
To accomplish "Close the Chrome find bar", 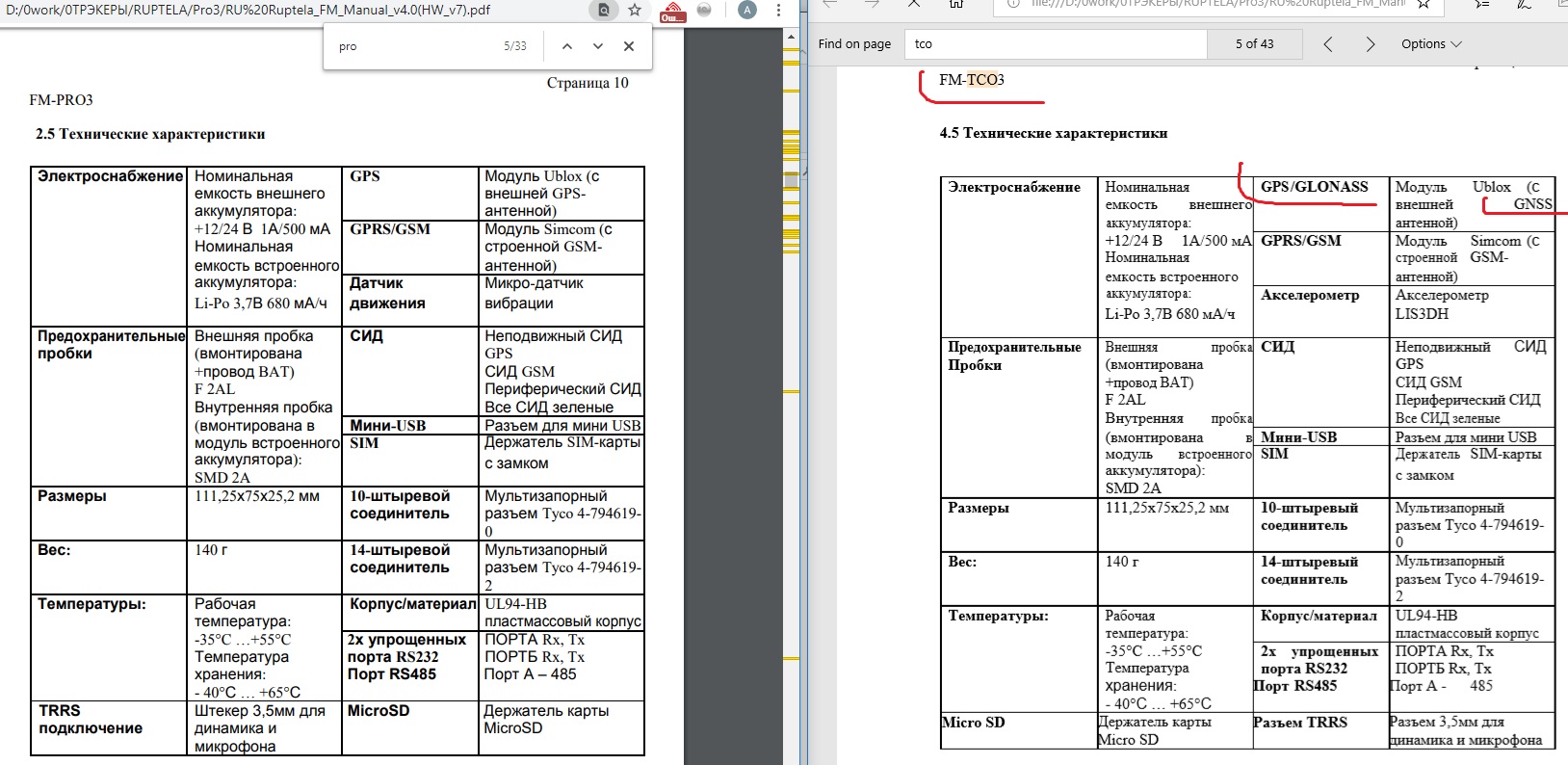I will (x=629, y=46).
